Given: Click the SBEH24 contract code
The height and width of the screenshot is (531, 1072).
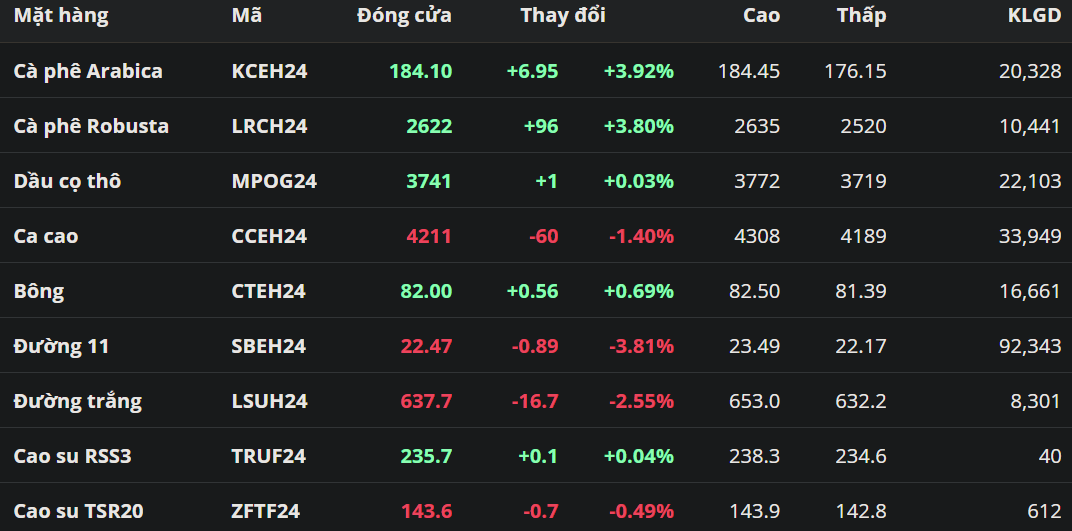Looking at the screenshot, I should point(268,346).
